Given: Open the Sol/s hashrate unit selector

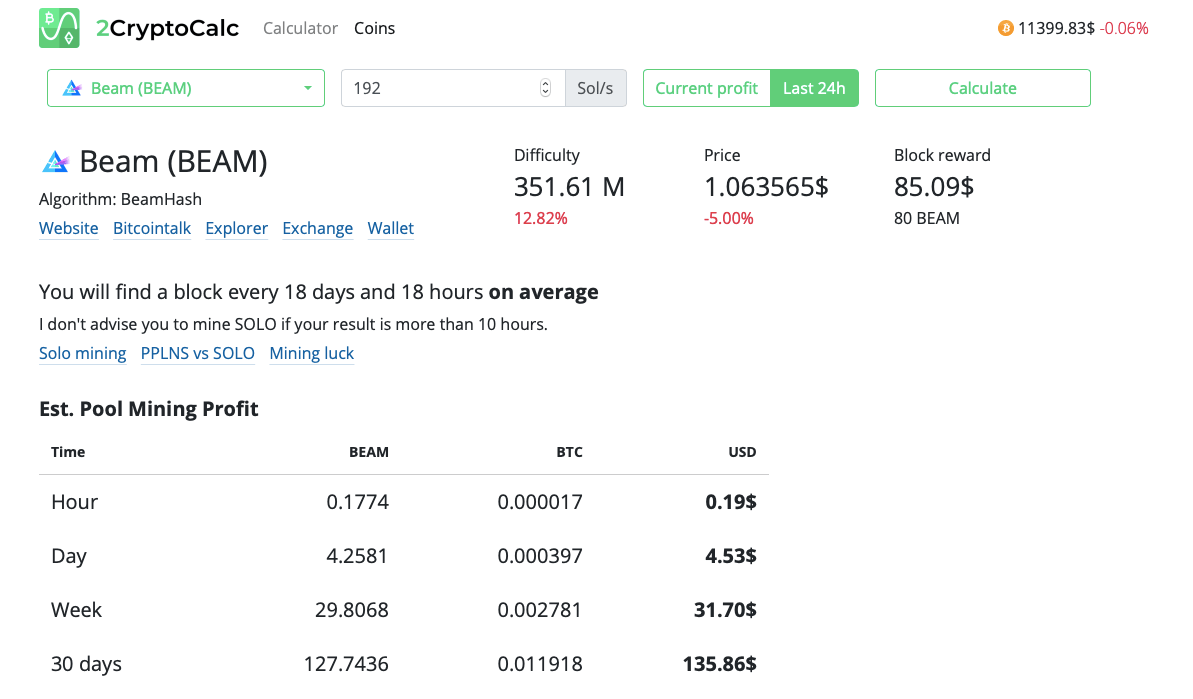Looking at the screenshot, I should [595, 88].
